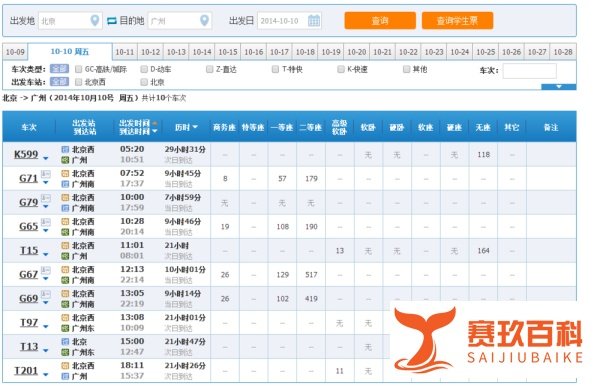The width and height of the screenshot is (600, 388).
Task: Toggle the D-动车 train type checkbox
Action: pyautogui.click(x=144, y=69)
